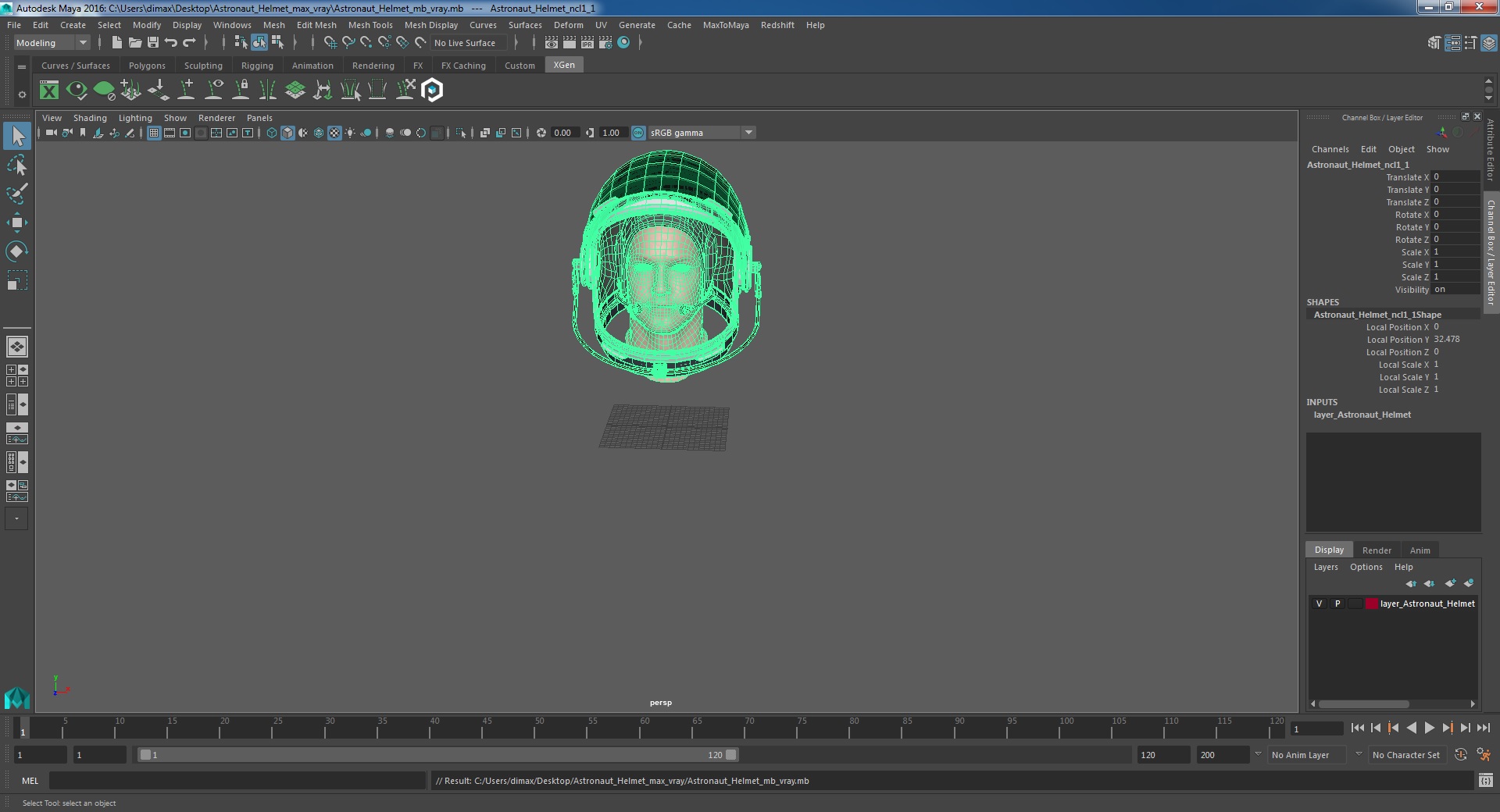Click red color swatch of layer_Astronaut_Helmet
The height and width of the screenshot is (812, 1500).
coord(1372,604)
